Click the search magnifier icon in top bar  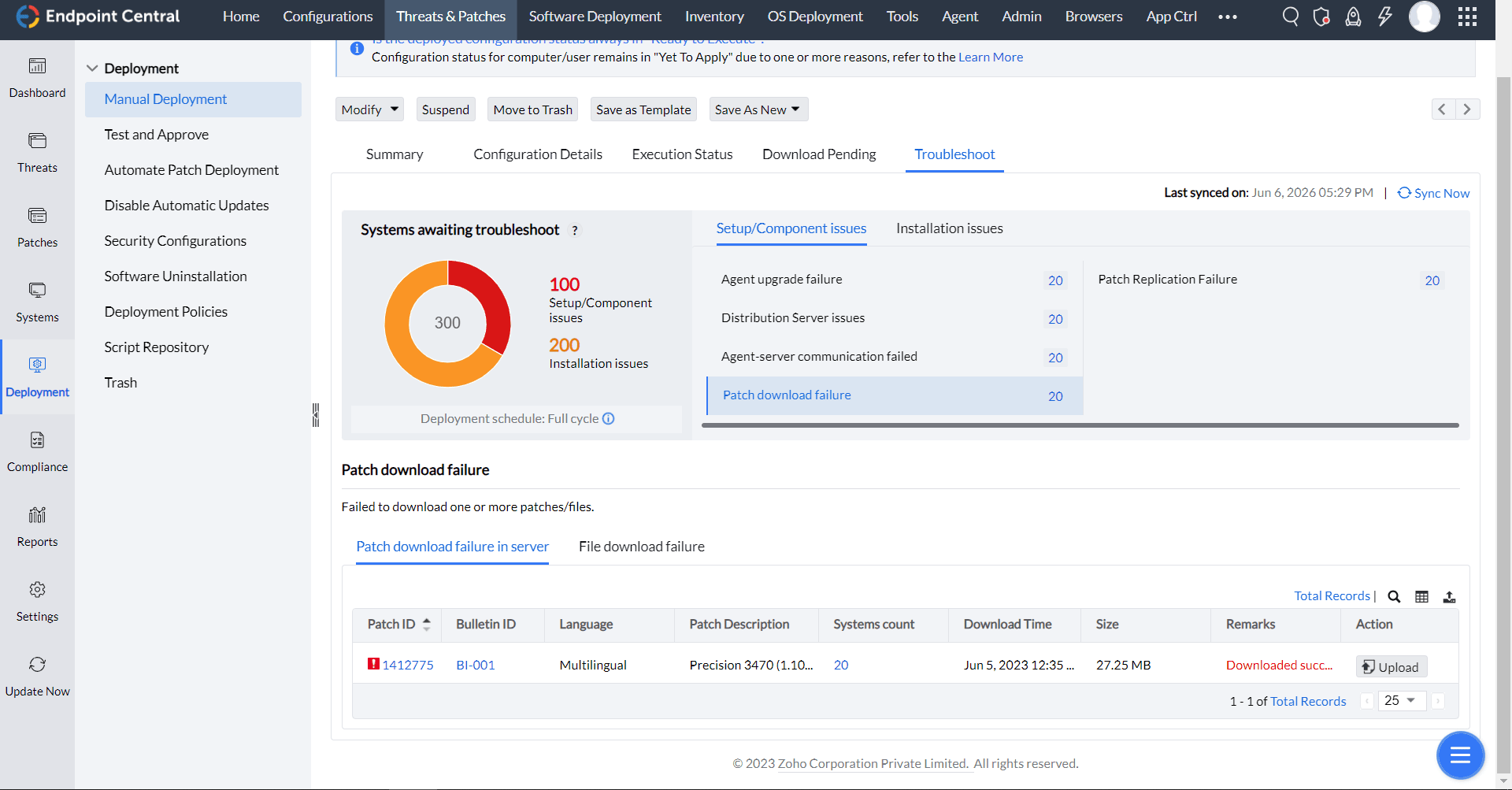[1290, 17]
